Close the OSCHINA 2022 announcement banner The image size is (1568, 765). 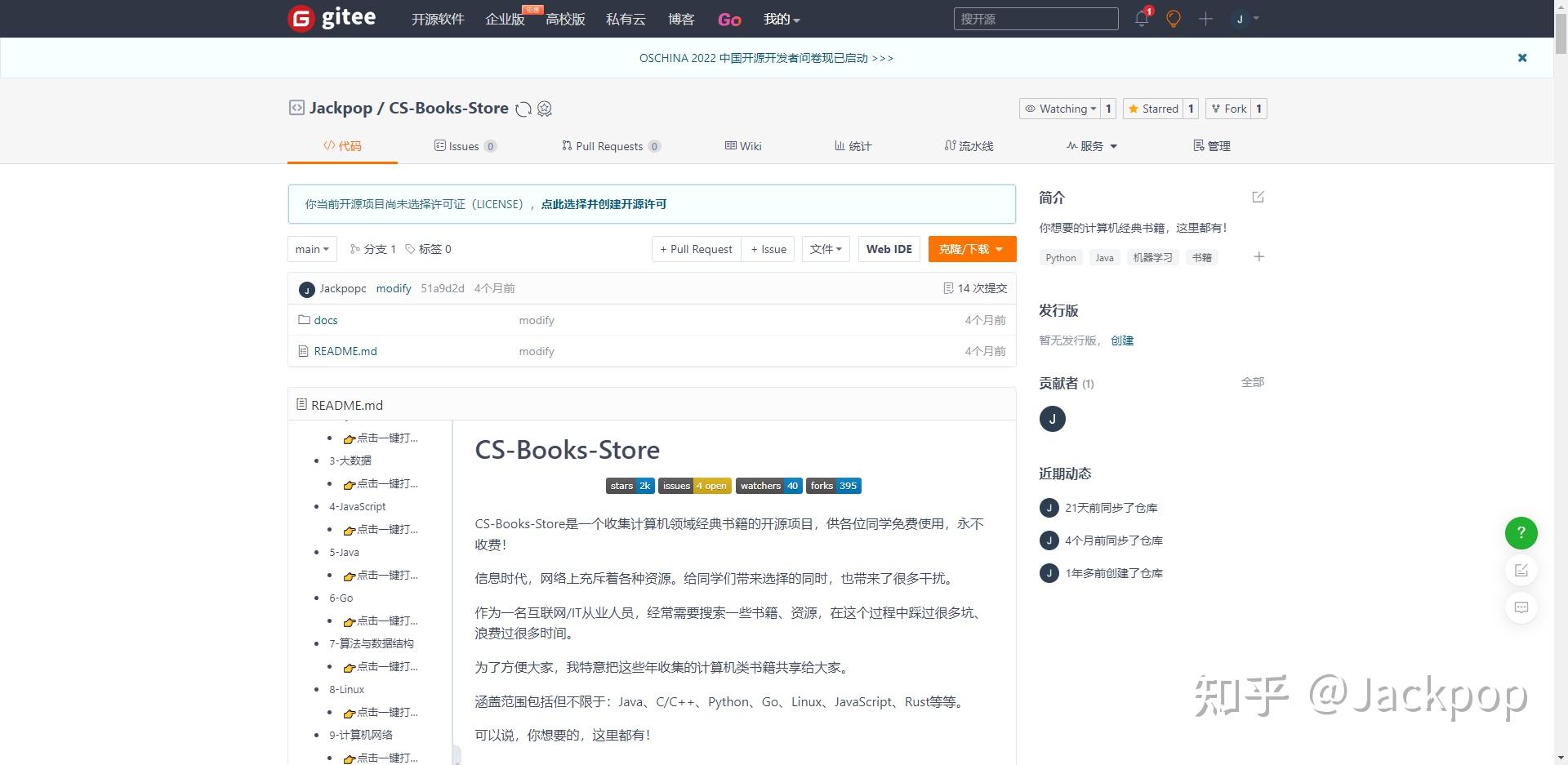click(x=1522, y=58)
